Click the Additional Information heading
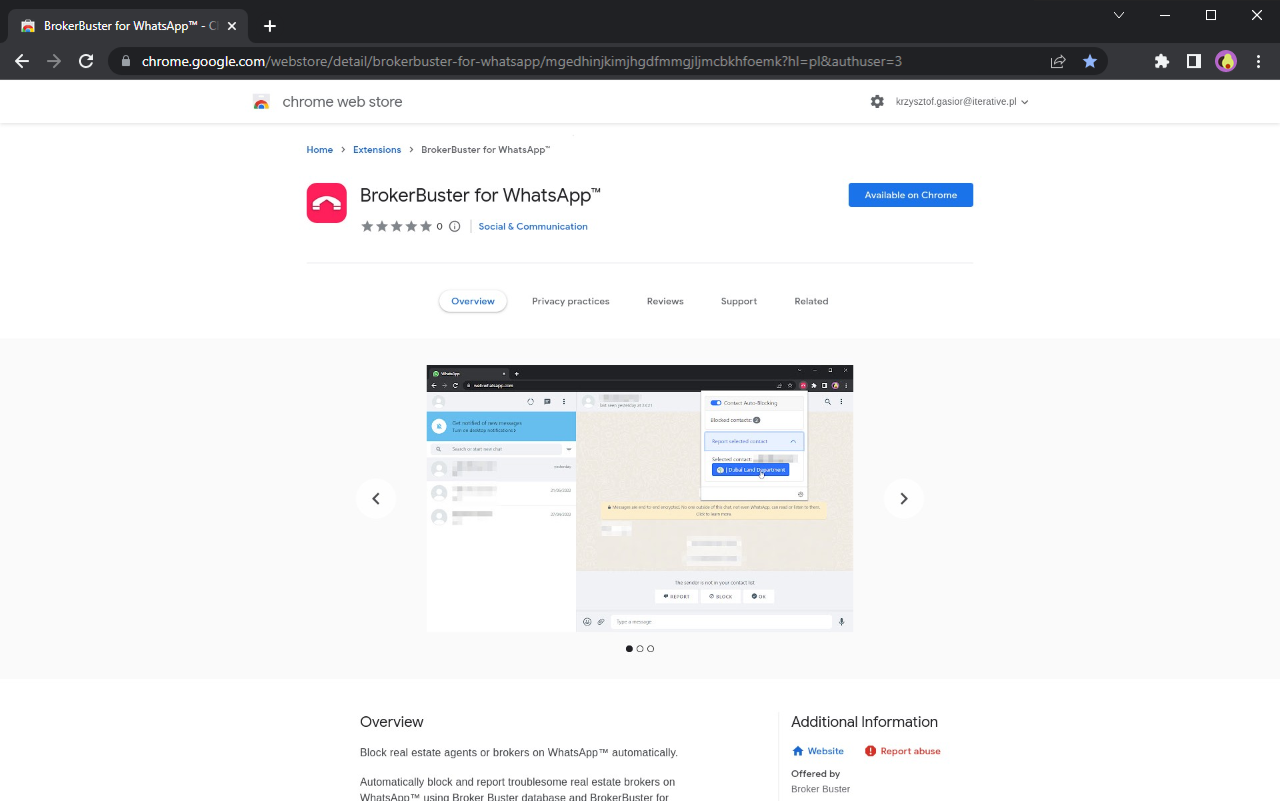Screen dimensions: 1280x801 tap(864, 722)
